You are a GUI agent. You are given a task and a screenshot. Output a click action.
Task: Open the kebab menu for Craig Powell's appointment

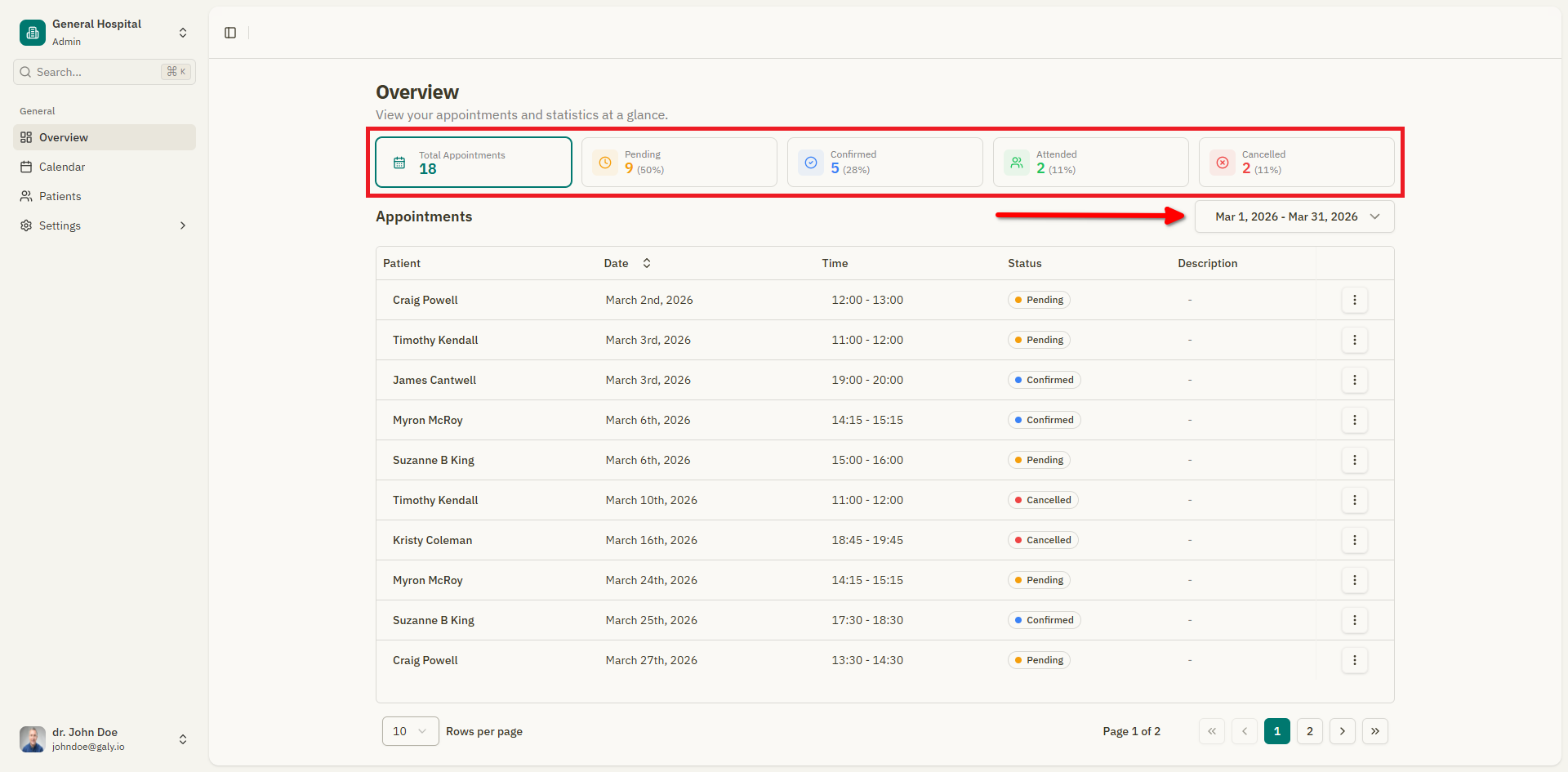[x=1355, y=300]
